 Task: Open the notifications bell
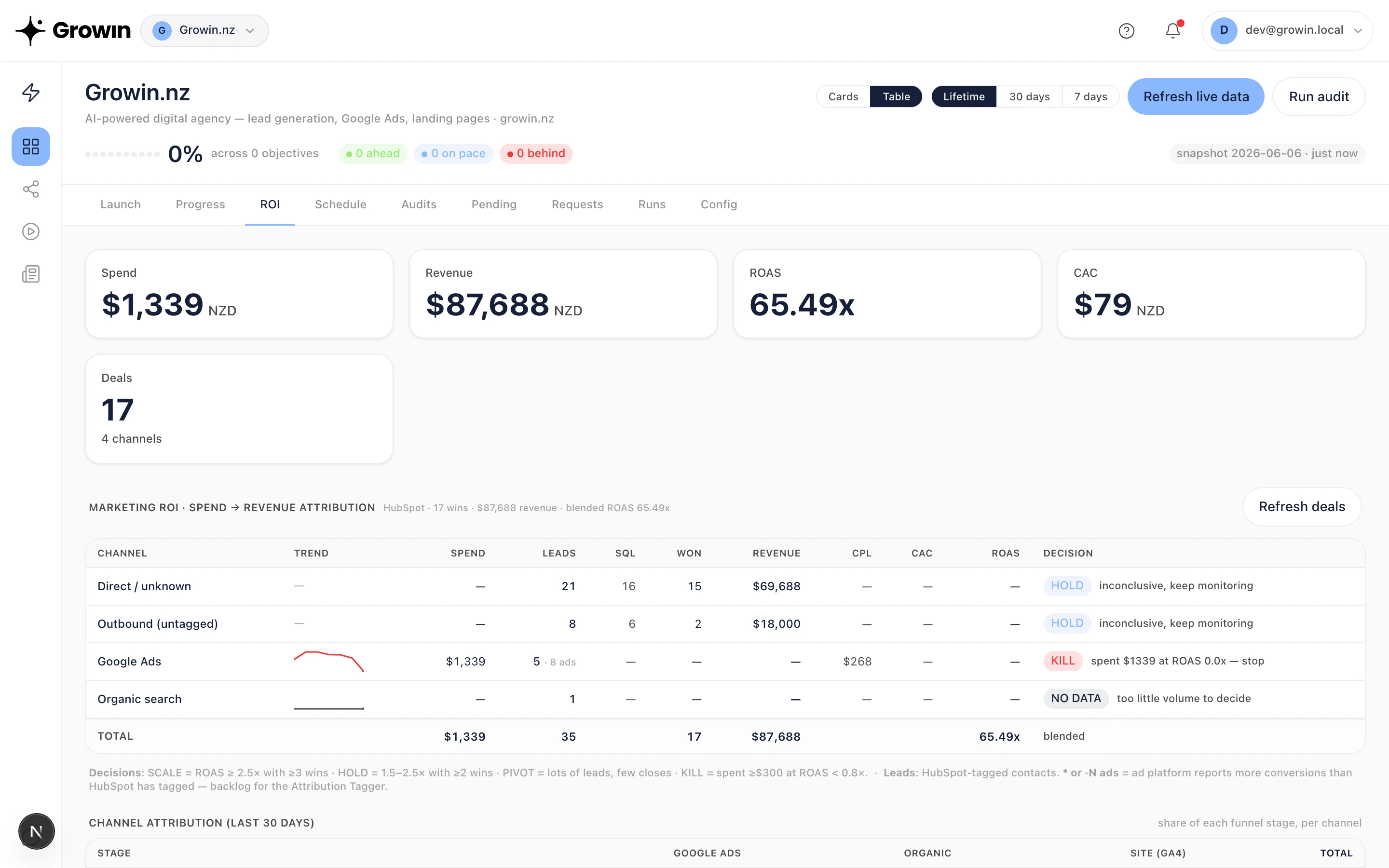point(1172,30)
